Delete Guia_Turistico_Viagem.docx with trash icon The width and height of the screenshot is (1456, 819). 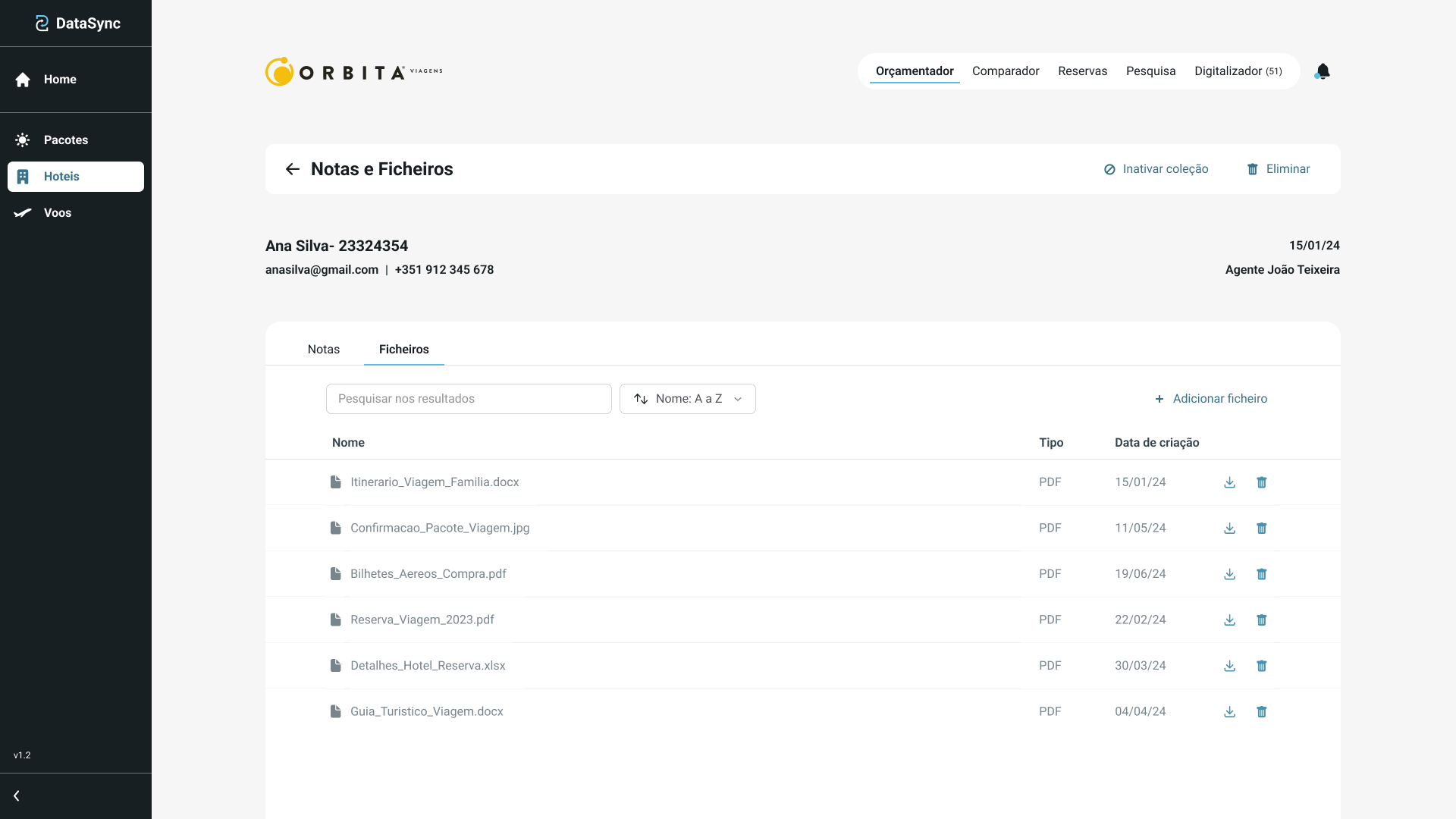tap(1261, 712)
